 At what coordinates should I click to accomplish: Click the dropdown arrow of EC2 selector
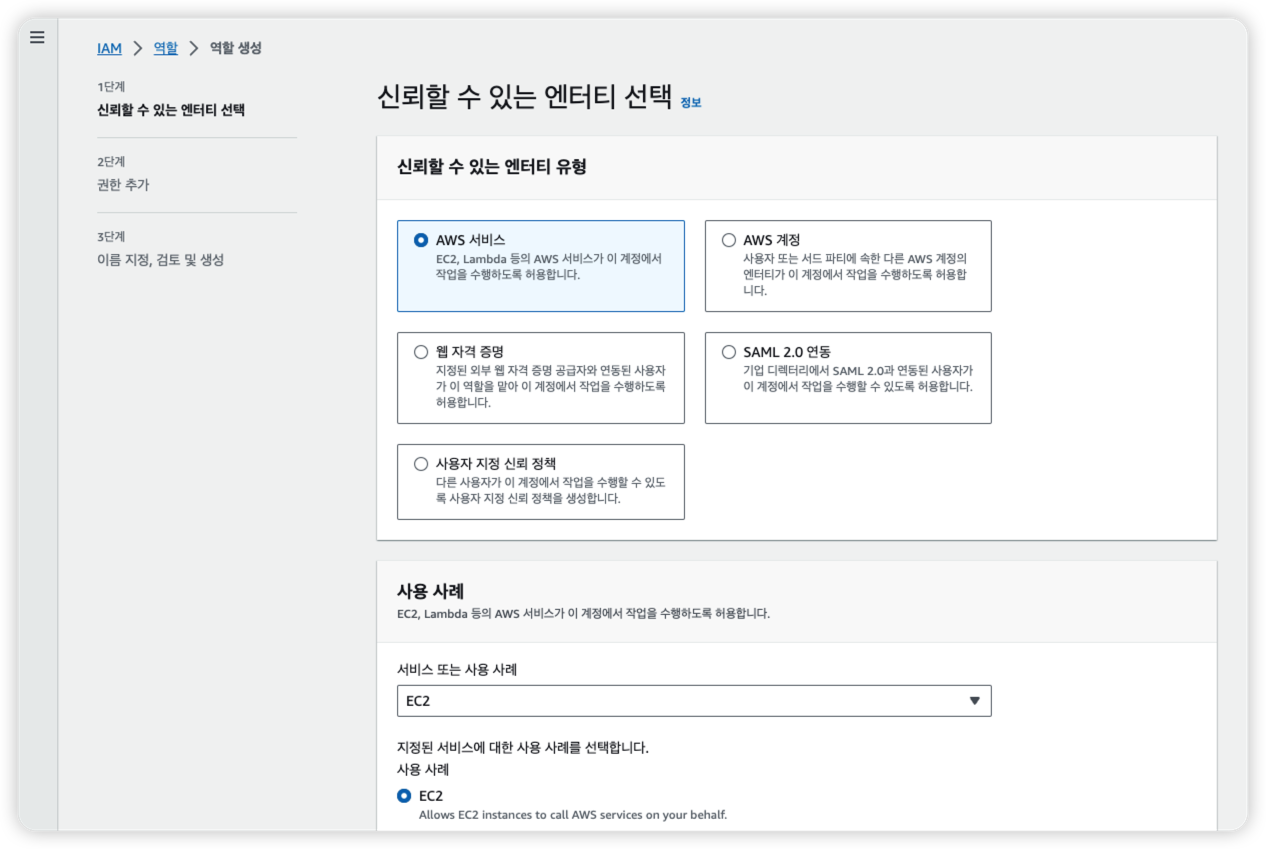(975, 701)
